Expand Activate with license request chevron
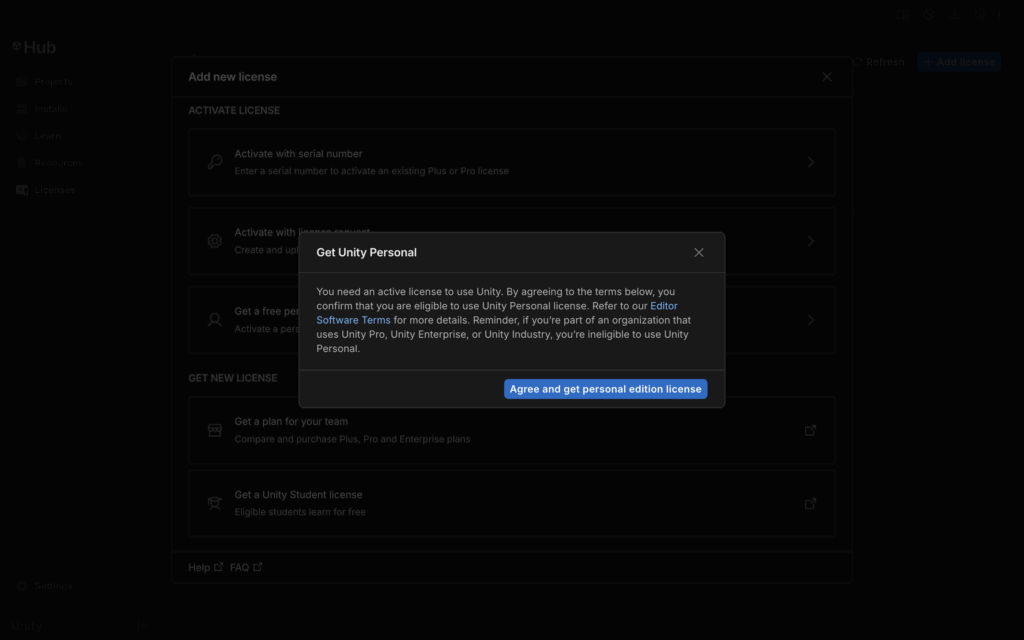Screen dimensions: 1024x640 pos(811,241)
